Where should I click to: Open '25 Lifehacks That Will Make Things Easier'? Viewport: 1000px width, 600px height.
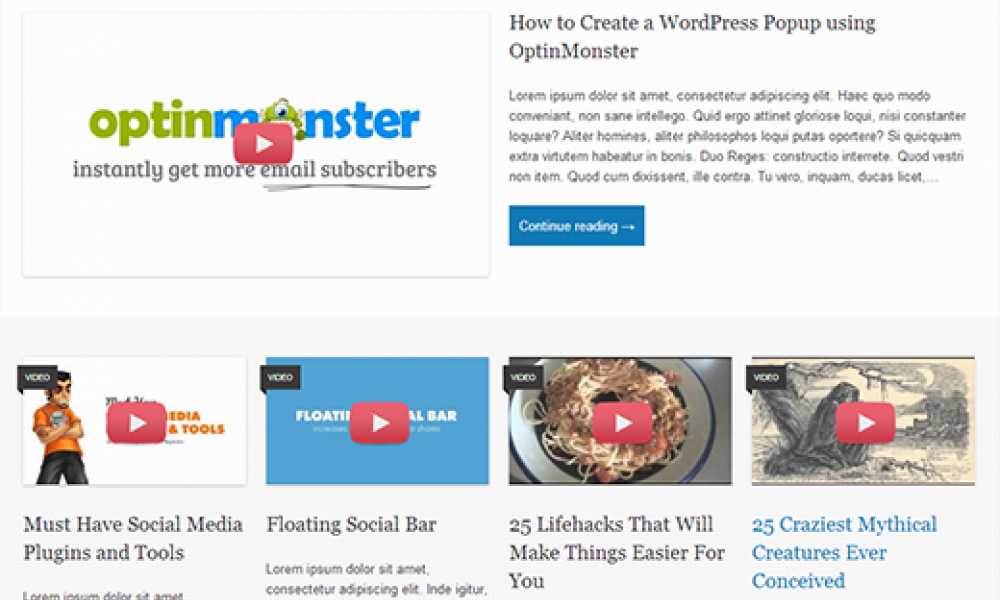pos(617,552)
